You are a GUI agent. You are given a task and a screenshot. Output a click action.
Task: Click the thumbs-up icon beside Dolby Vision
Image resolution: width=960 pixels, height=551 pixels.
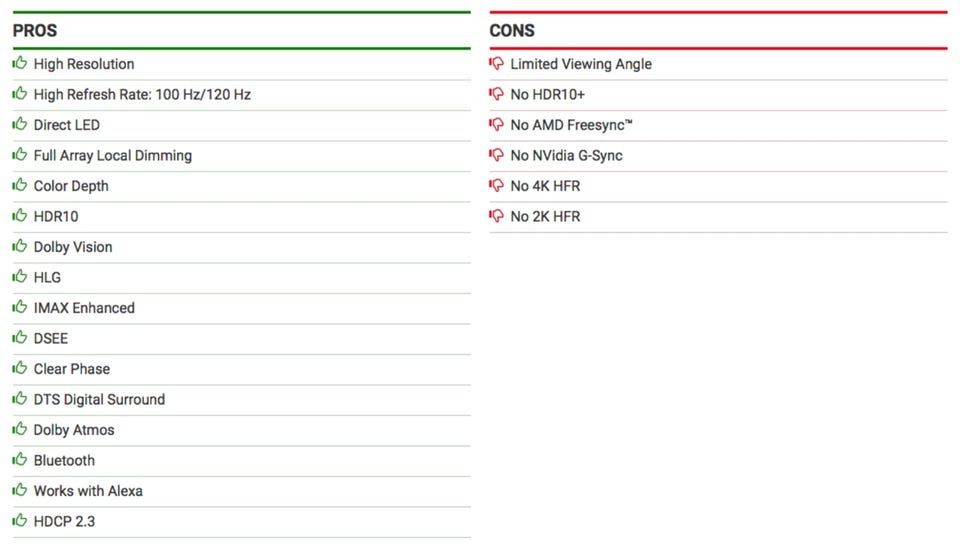tap(20, 246)
